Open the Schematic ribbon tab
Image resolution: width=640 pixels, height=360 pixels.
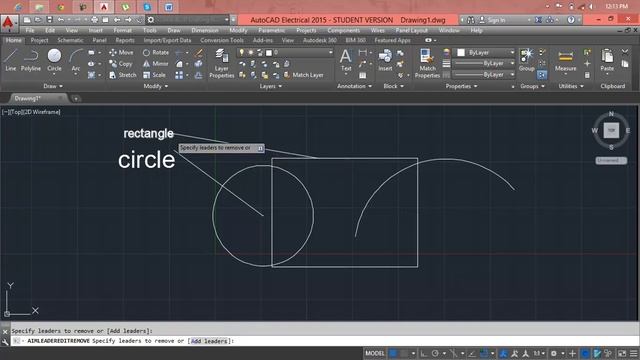pos(70,40)
